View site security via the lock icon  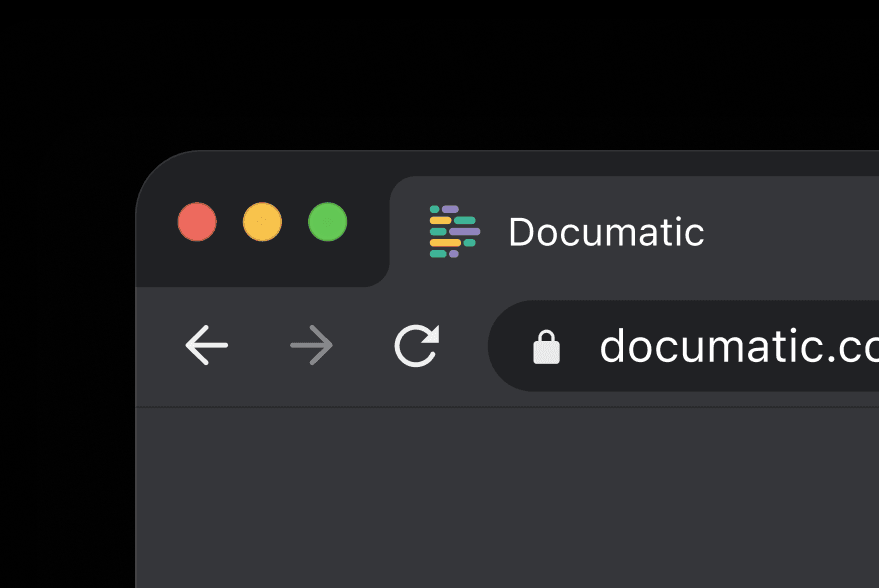click(546, 347)
